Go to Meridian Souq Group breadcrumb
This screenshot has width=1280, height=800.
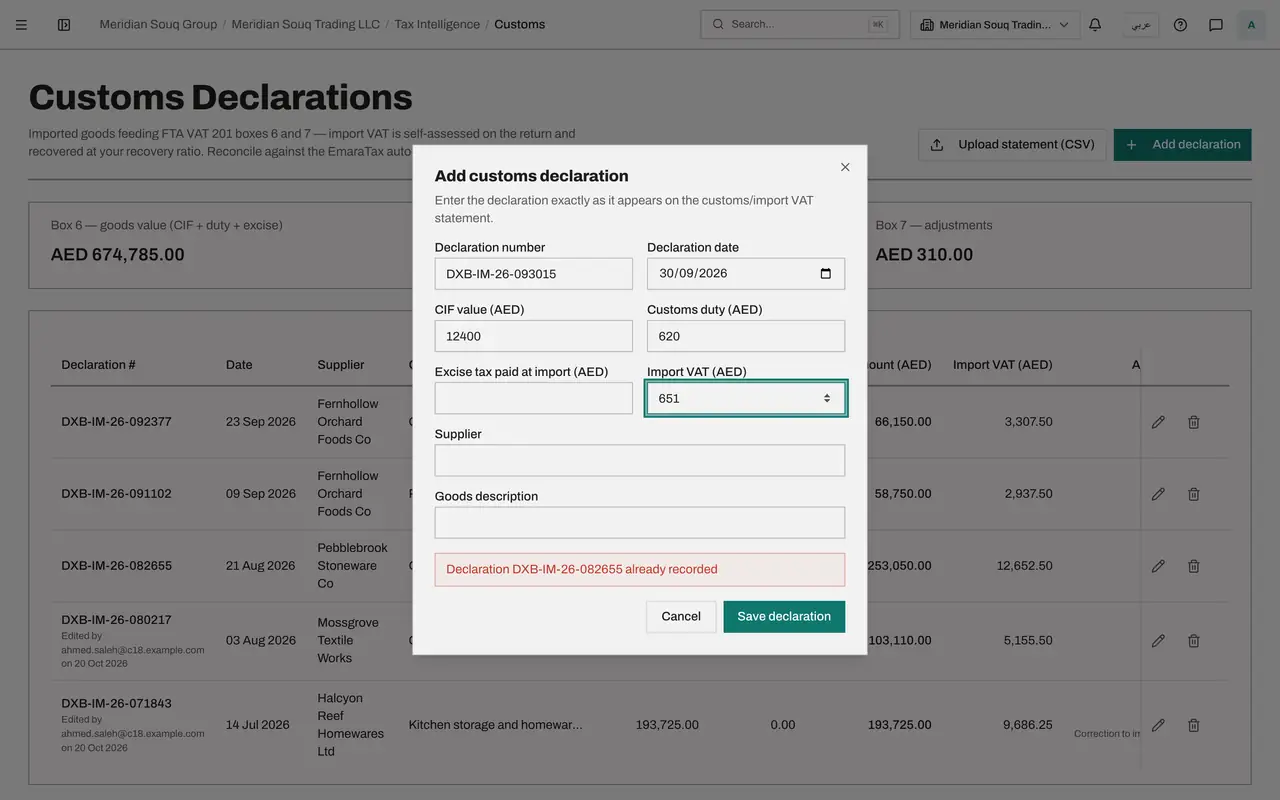click(158, 24)
